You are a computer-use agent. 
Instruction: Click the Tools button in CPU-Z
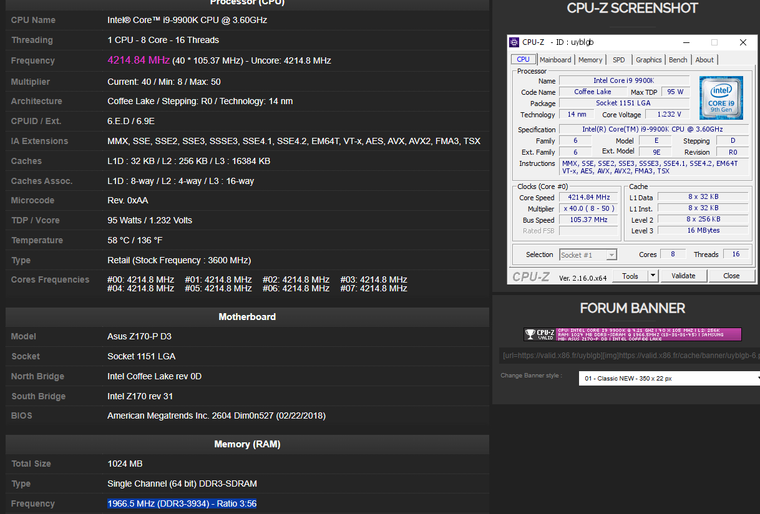[630, 276]
